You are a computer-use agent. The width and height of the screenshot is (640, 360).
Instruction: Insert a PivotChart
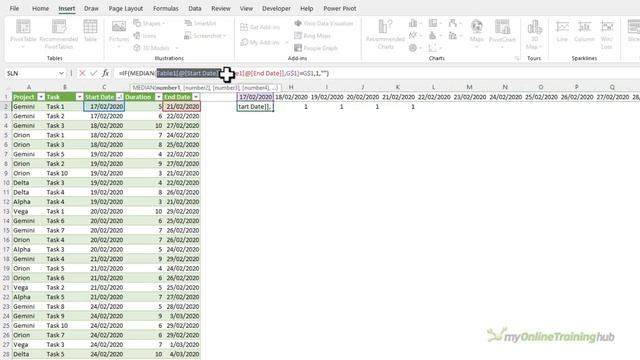click(502, 33)
